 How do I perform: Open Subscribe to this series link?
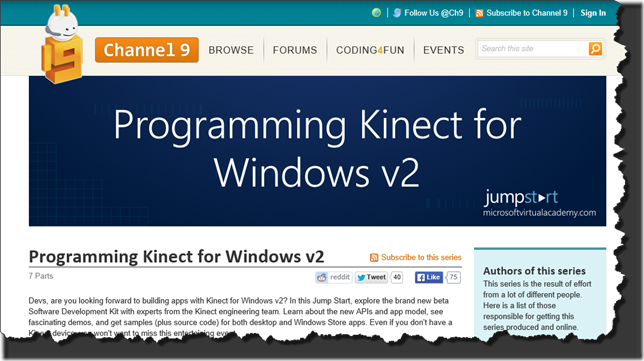tap(421, 258)
